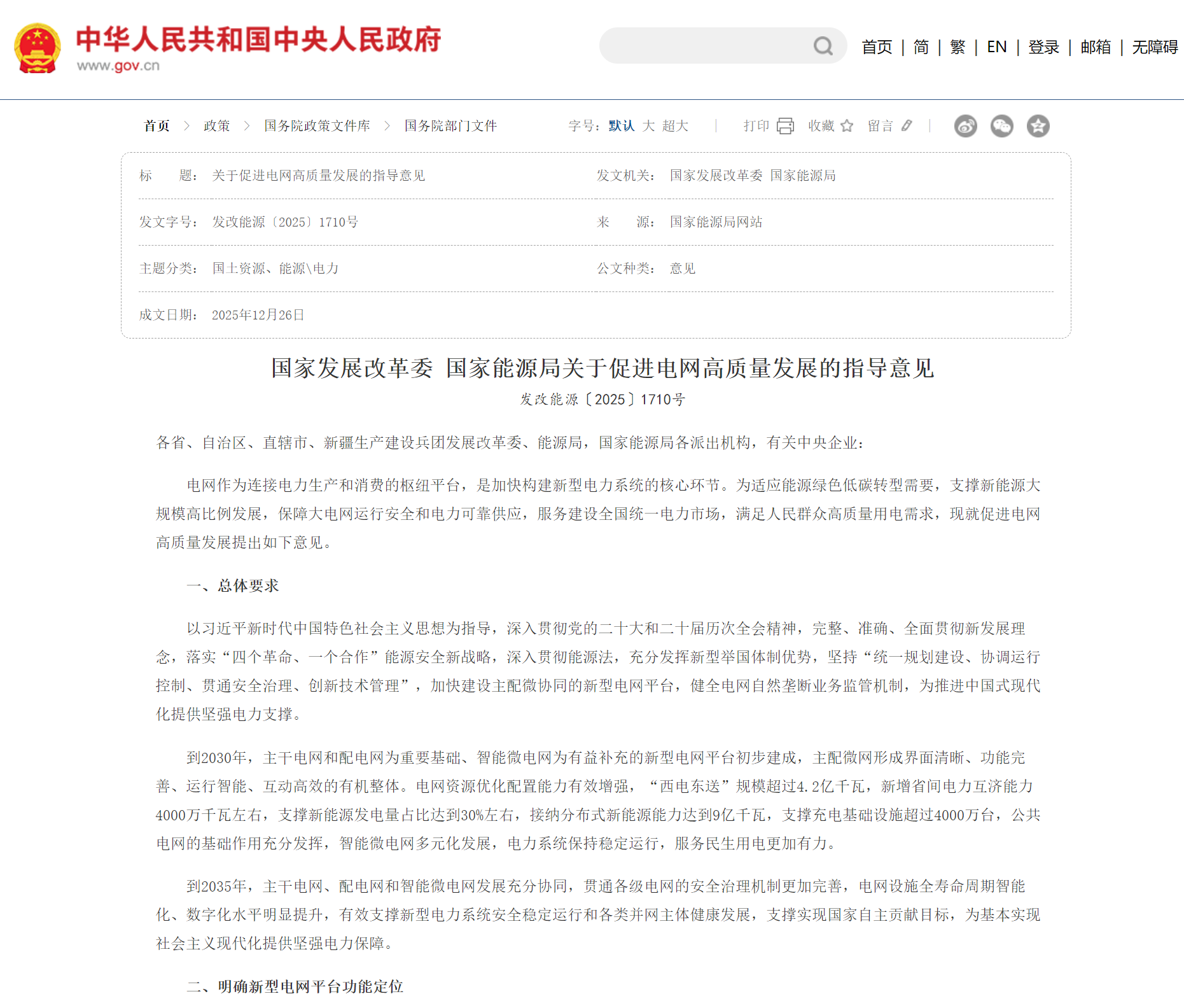Switch font size to 大
The width and height of the screenshot is (1184, 1008).
point(648,126)
